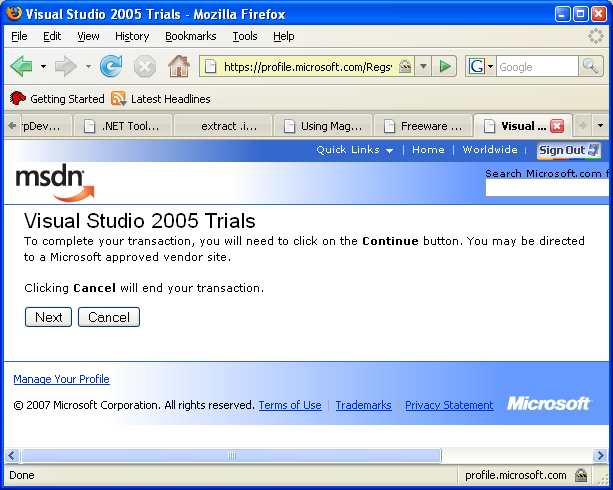The image size is (613, 490).
Task: Open the list all tabs dropdown
Action: pyautogui.click(x=600, y=126)
